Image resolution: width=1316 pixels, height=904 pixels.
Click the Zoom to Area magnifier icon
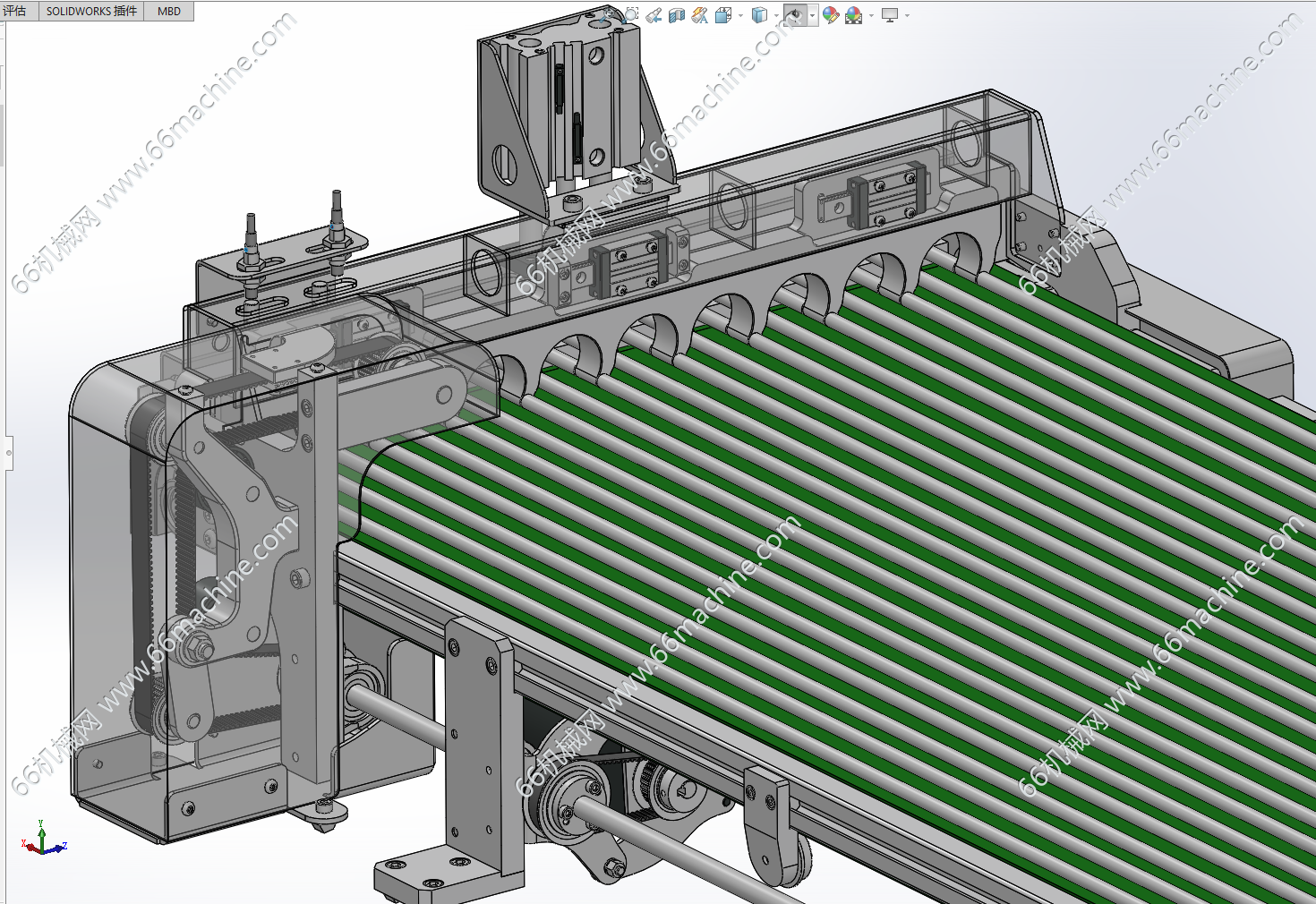pyautogui.click(x=632, y=14)
